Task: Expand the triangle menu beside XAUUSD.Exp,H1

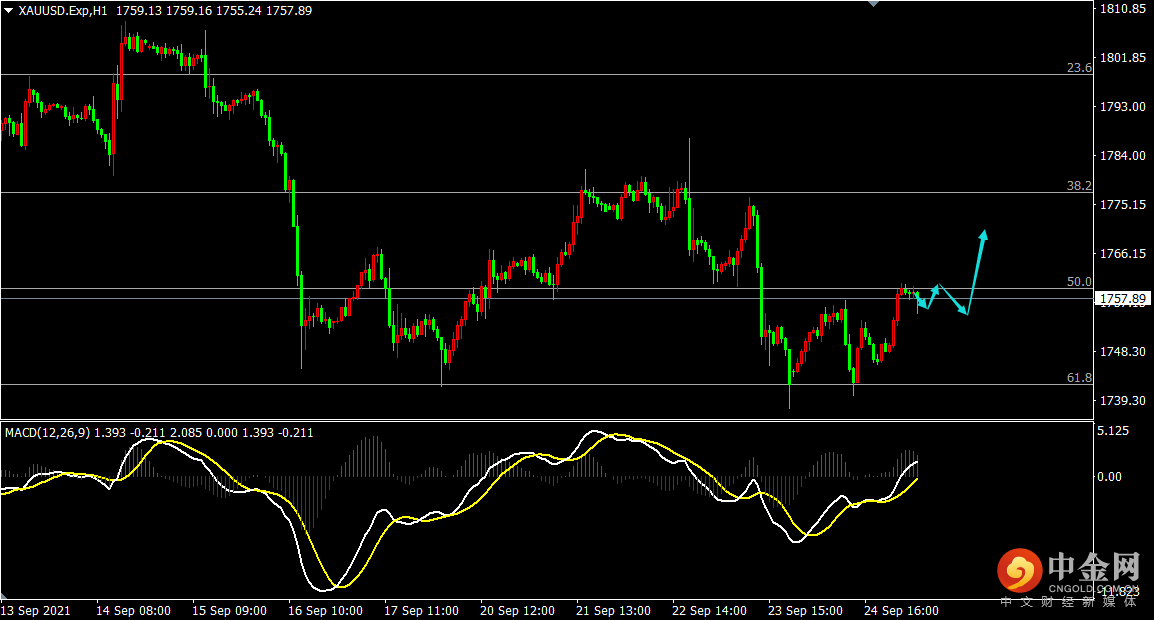Action: tap(9, 11)
